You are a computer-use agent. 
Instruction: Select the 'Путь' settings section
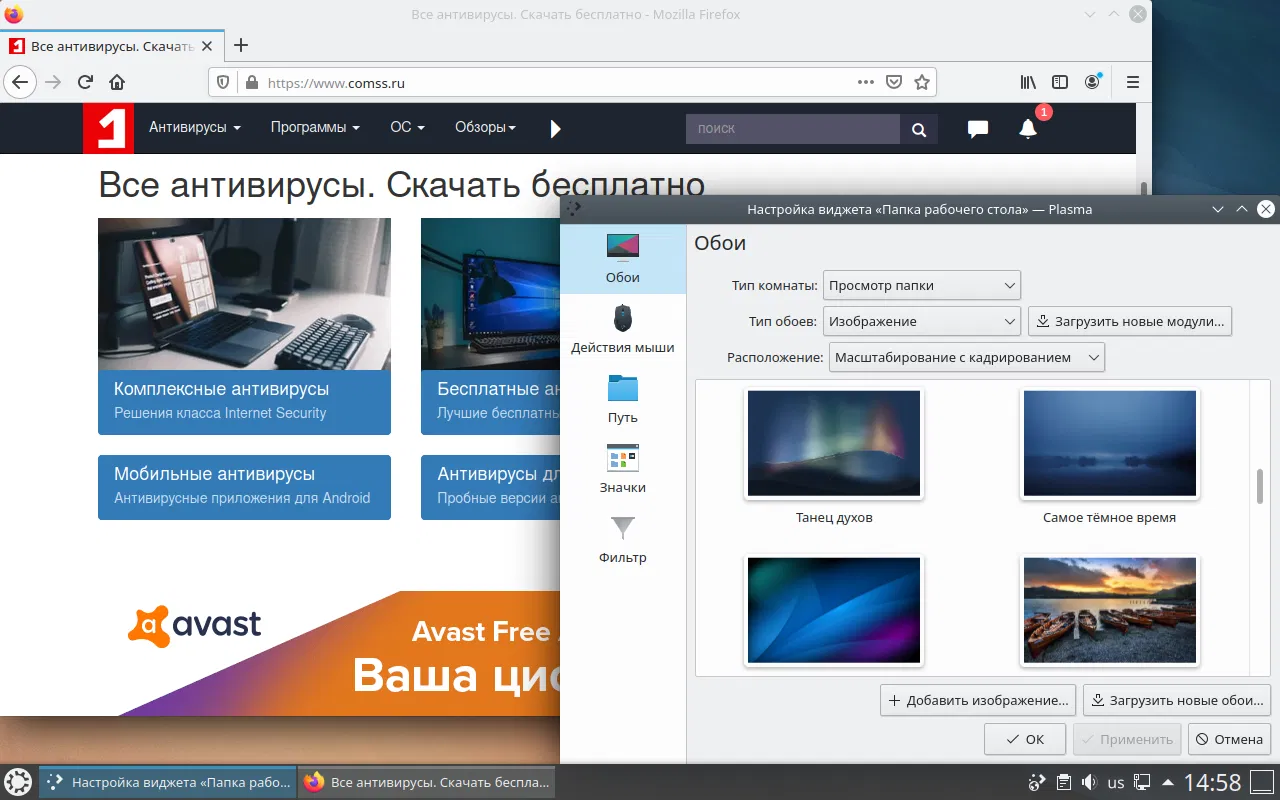pos(623,399)
